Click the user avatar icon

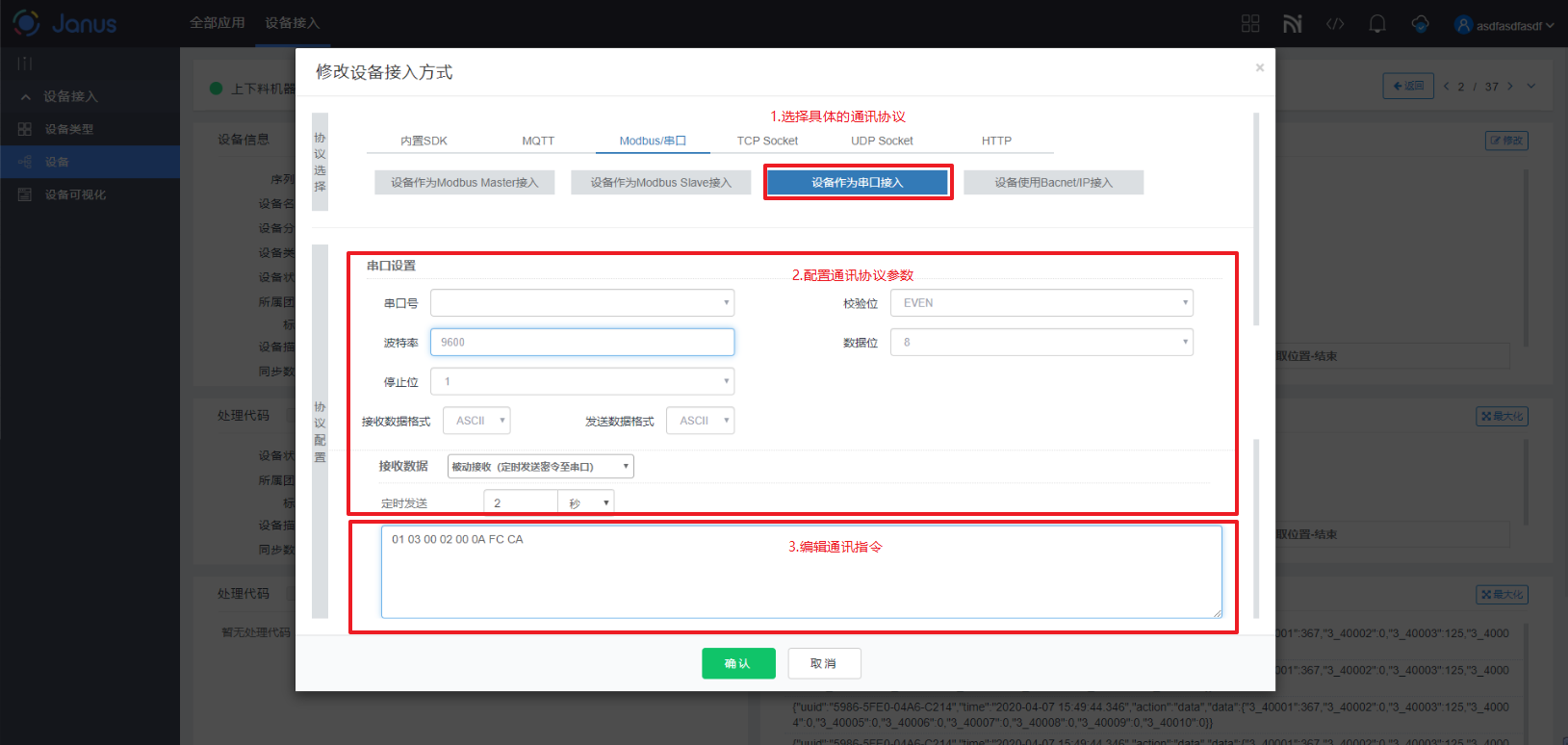1464,25
